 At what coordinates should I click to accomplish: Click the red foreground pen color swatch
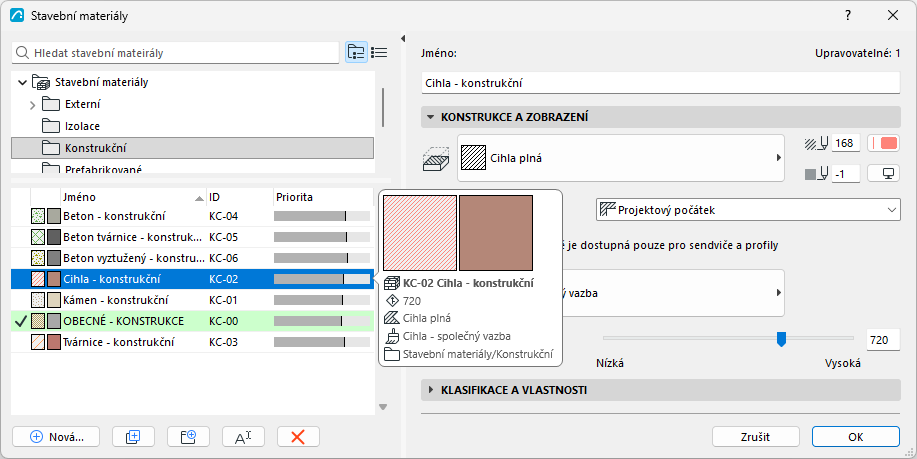(x=883, y=143)
